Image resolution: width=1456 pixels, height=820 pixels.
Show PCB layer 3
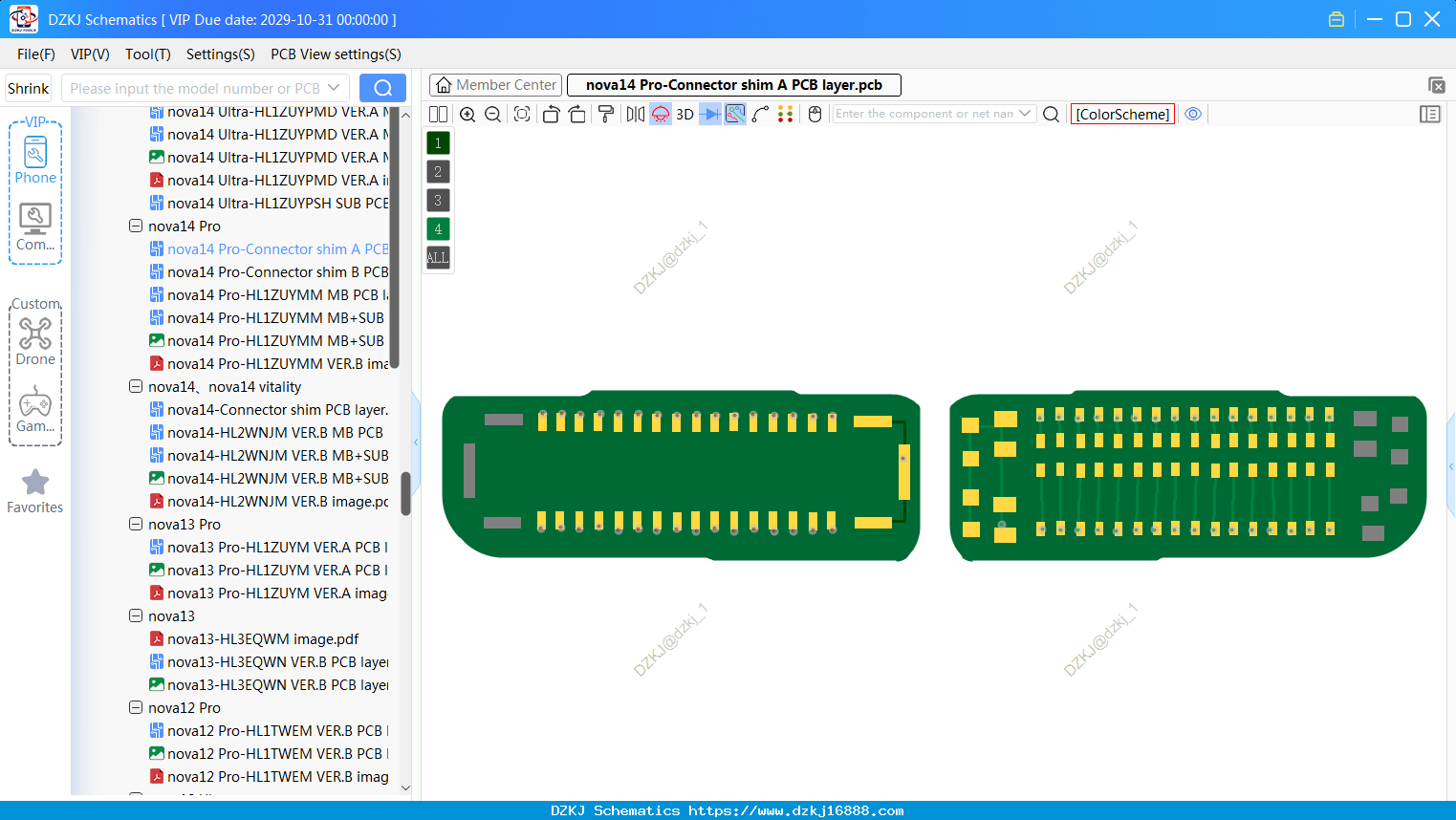click(438, 201)
